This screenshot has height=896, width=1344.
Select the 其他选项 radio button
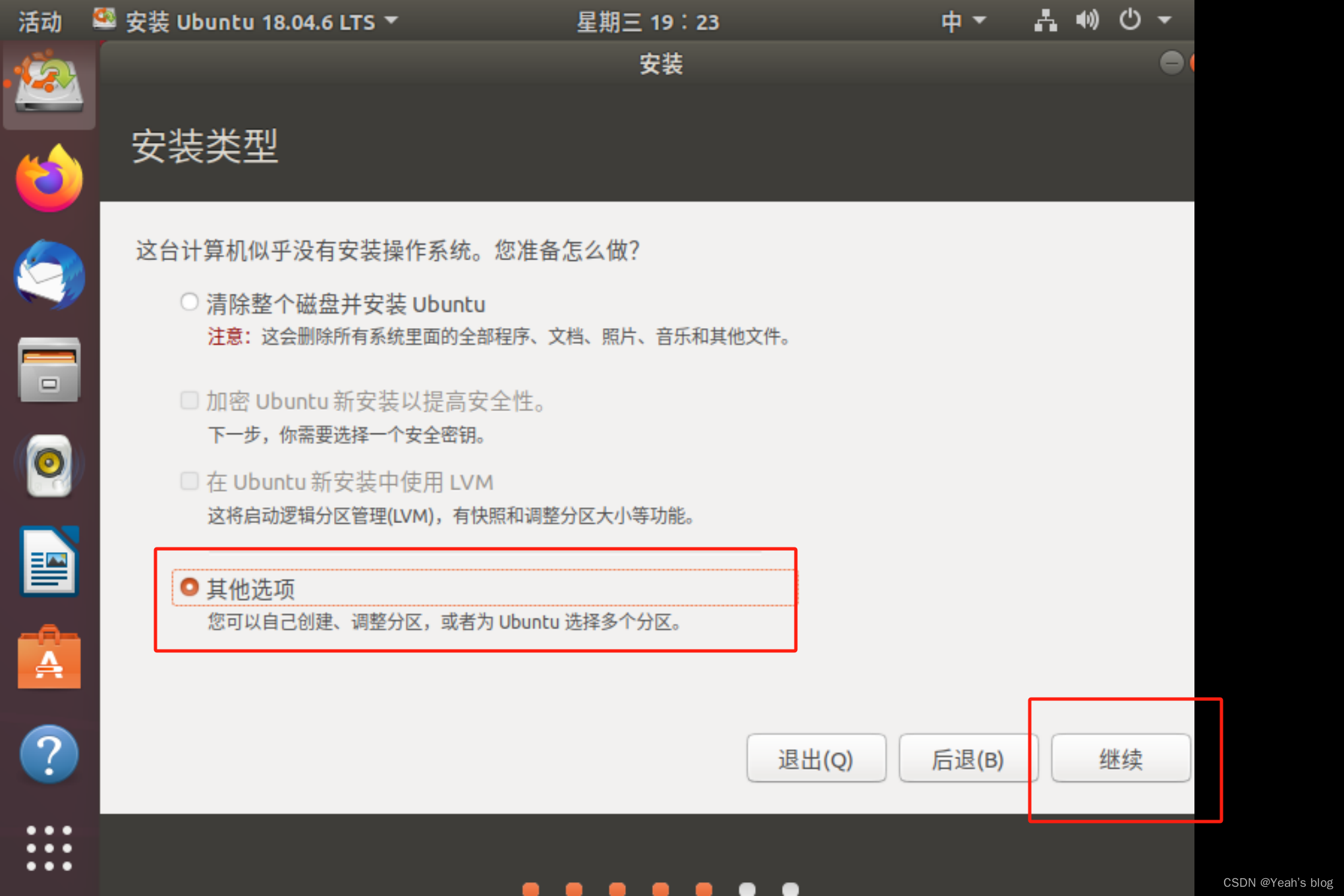pyautogui.click(x=189, y=586)
